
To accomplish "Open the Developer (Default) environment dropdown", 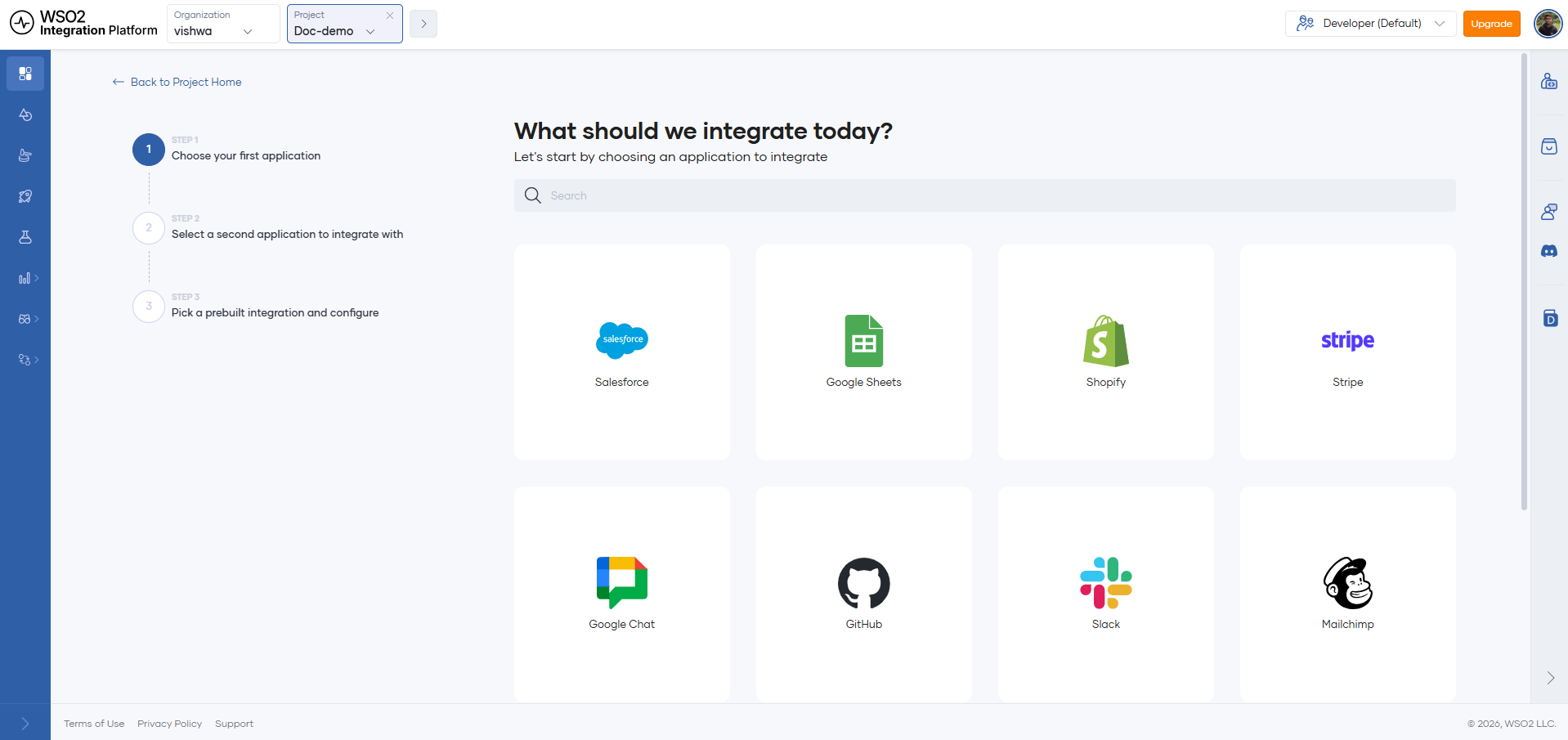I will [x=1371, y=24].
